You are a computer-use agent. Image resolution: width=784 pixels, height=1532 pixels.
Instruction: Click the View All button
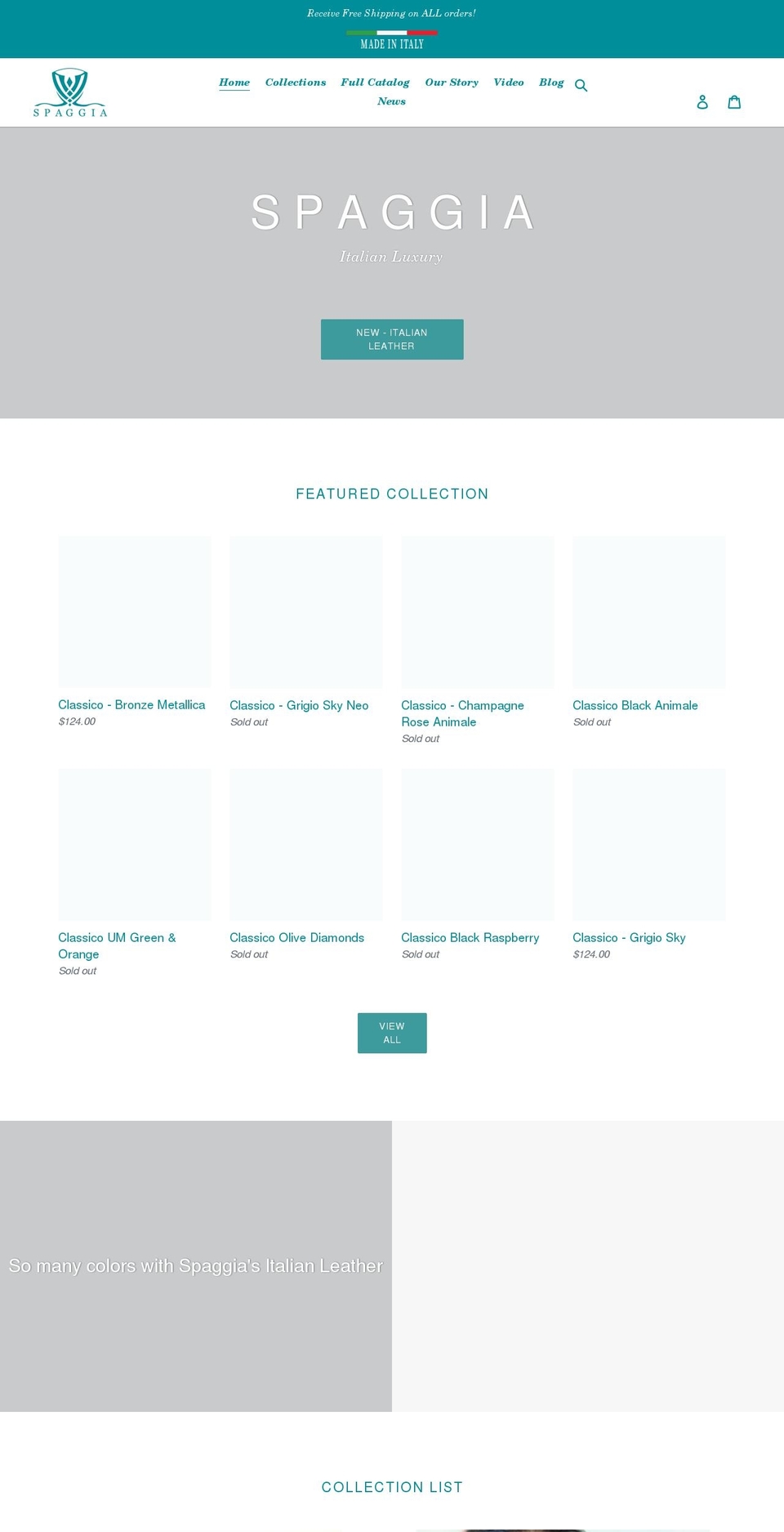coord(392,1033)
